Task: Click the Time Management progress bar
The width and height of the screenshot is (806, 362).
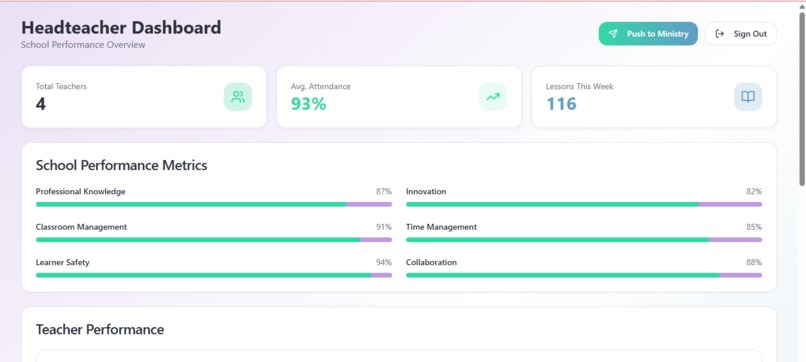Action: 584,240
